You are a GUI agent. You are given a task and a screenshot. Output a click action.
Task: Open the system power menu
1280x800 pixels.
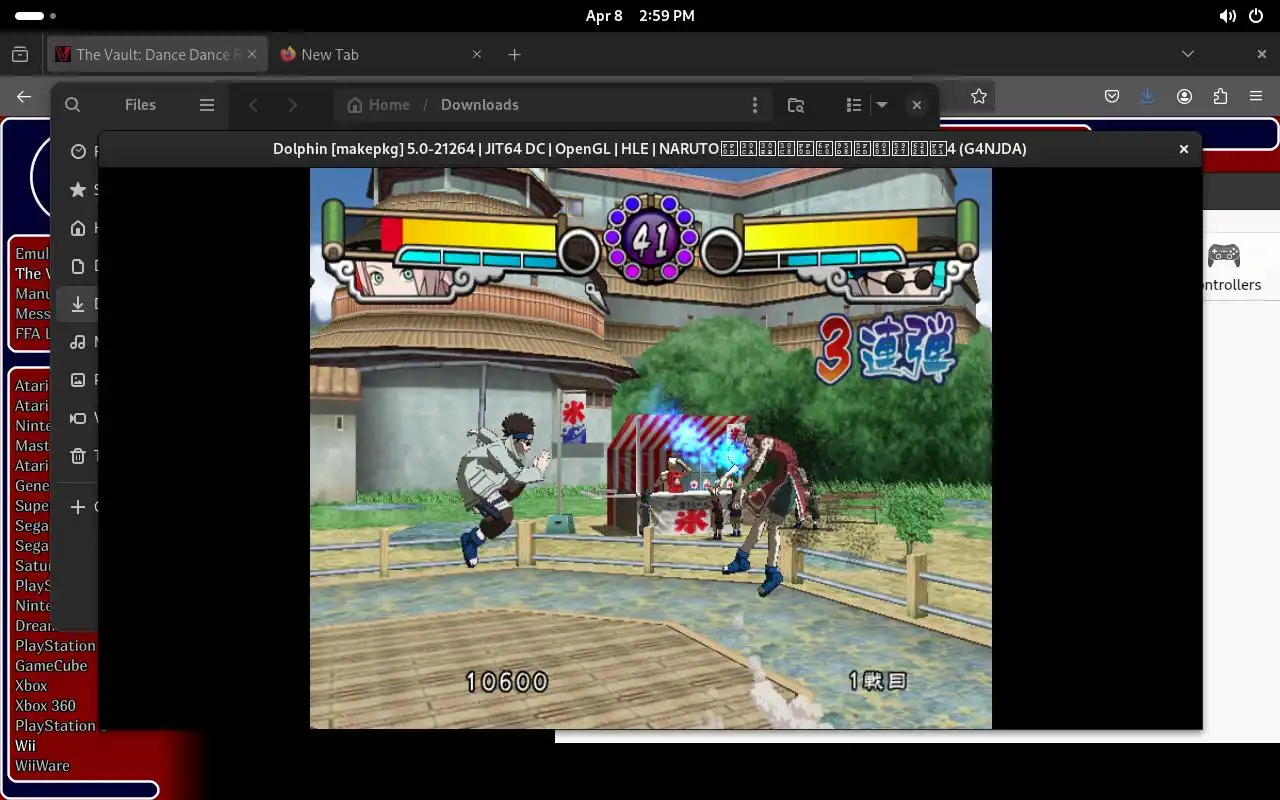pyautogui.click(x=1256, y=16)
